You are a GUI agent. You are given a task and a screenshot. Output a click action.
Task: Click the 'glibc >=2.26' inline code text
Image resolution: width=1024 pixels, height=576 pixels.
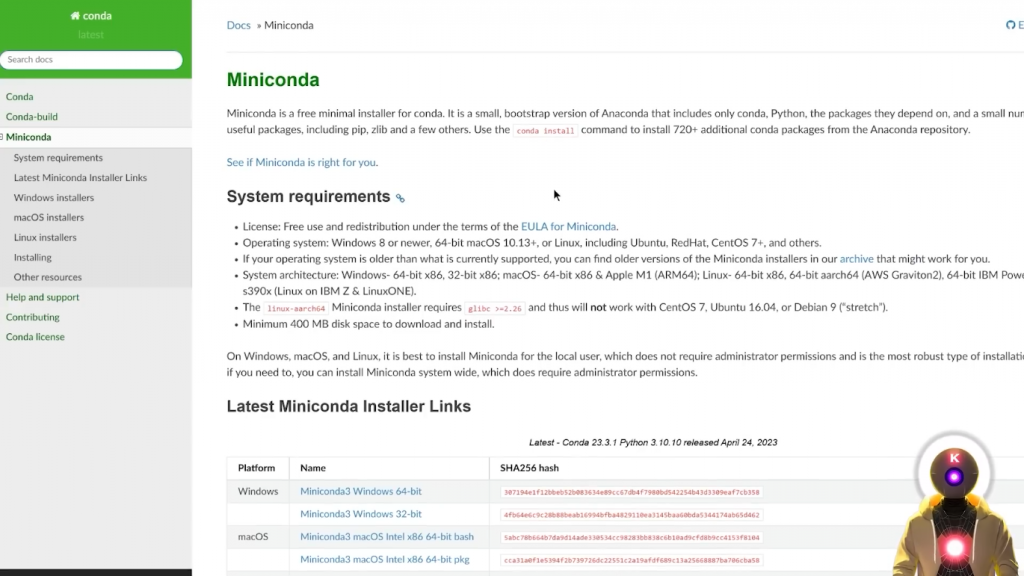coord(495,308)
